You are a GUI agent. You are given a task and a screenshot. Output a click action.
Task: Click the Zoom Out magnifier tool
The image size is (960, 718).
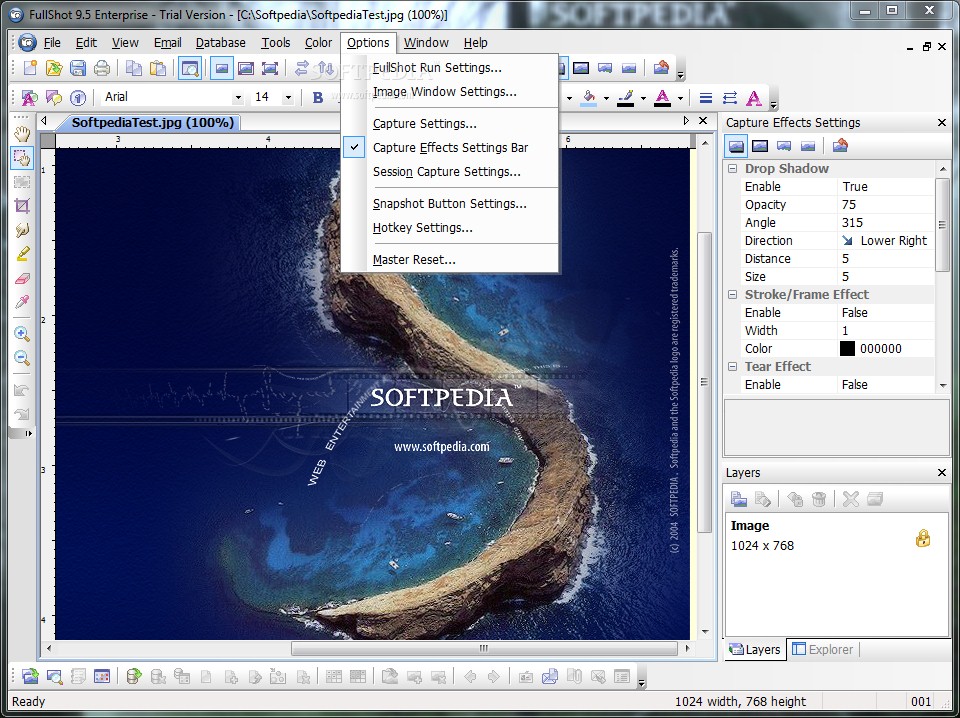point(22,358)
